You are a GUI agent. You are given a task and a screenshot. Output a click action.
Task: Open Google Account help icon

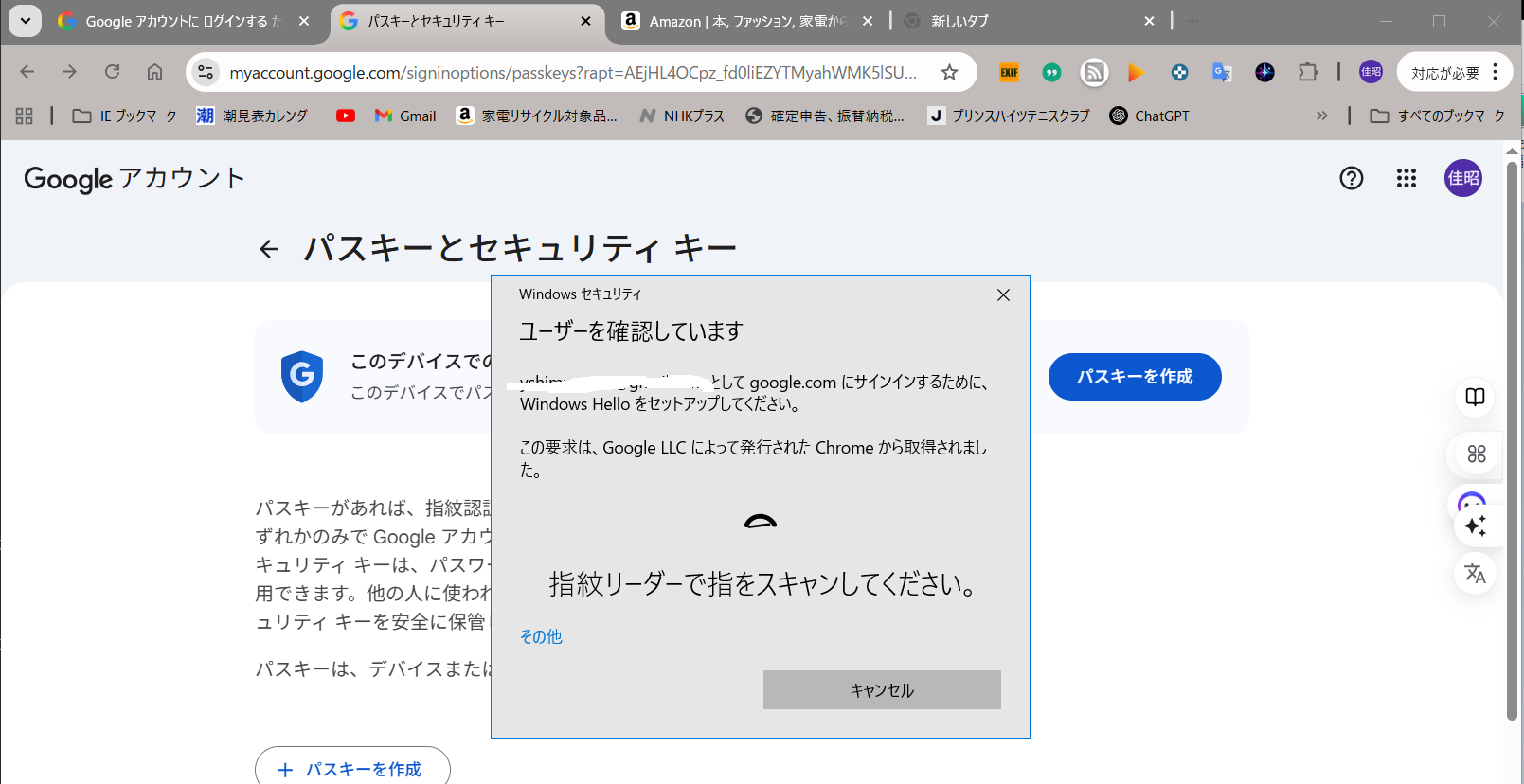pos(1351,178)
